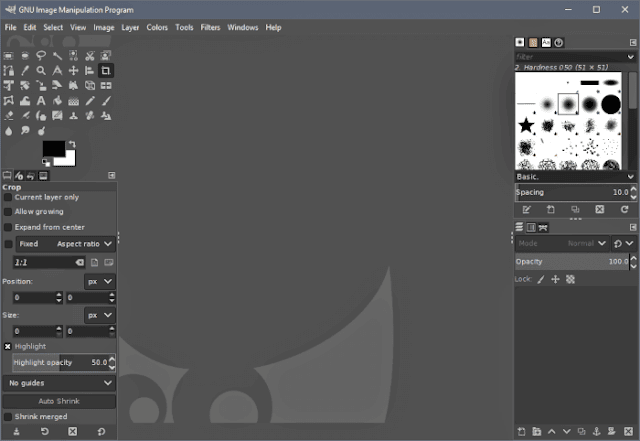Choose the Clone stamp tool
This screenshot has height=441, width=640.
(x=73, y=116)
